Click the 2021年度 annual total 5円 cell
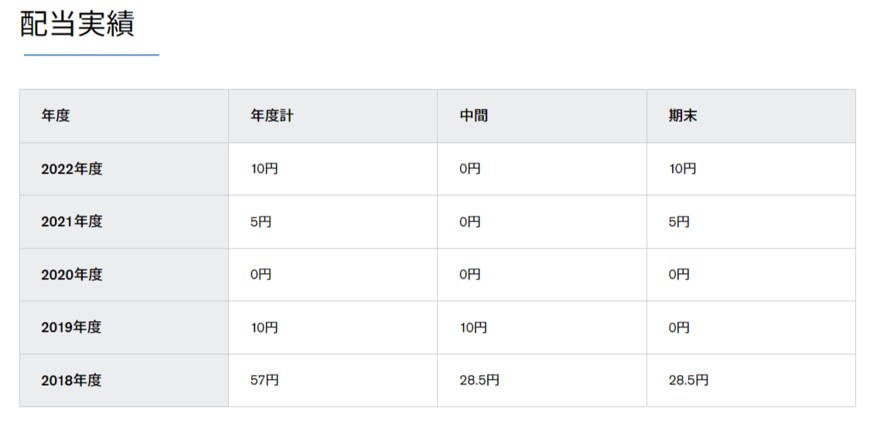This screenshot has width=870, height=423. pyautogui.click(x=260, y=222)
